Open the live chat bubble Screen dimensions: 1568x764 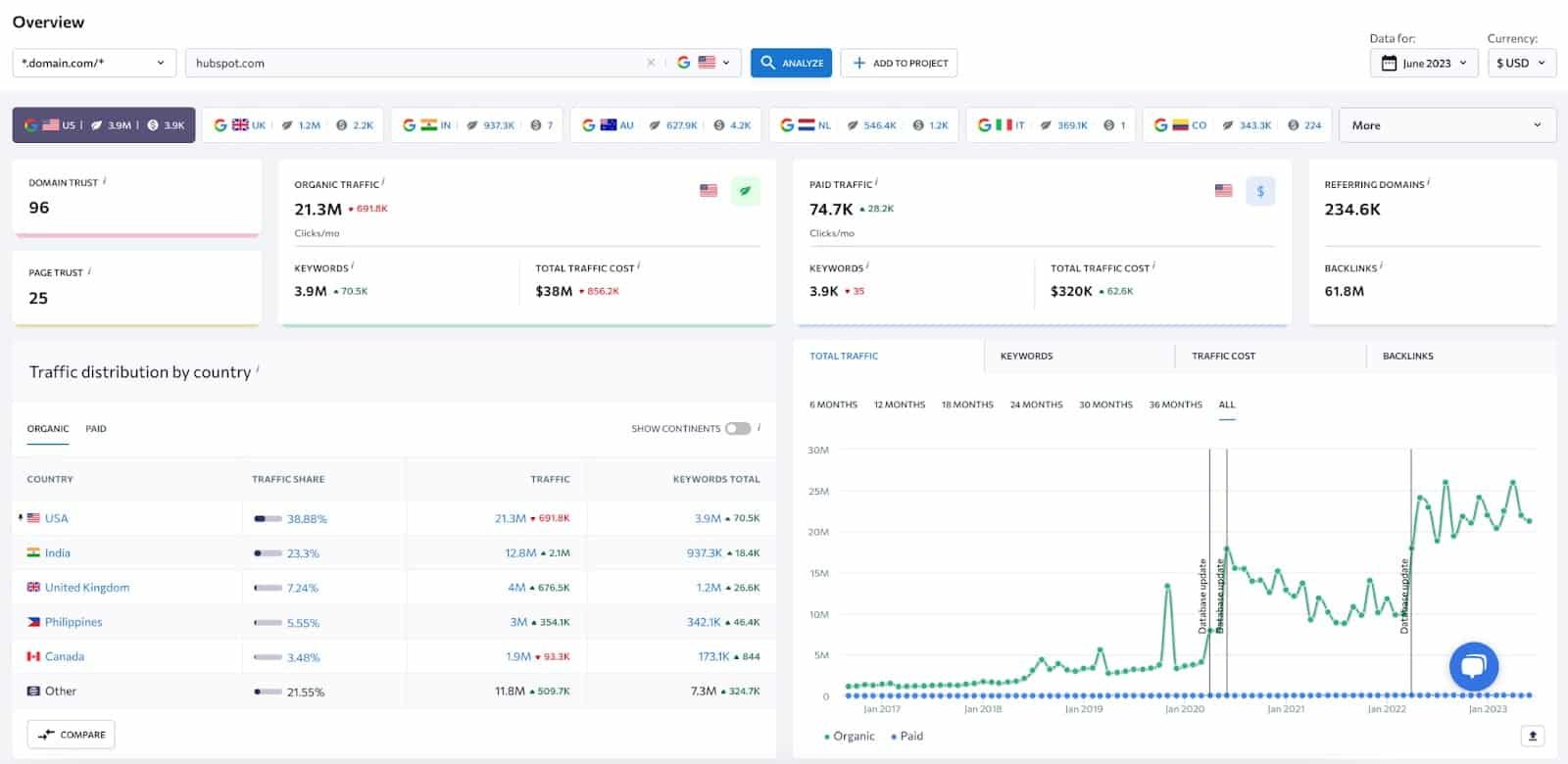point(1474,666)
